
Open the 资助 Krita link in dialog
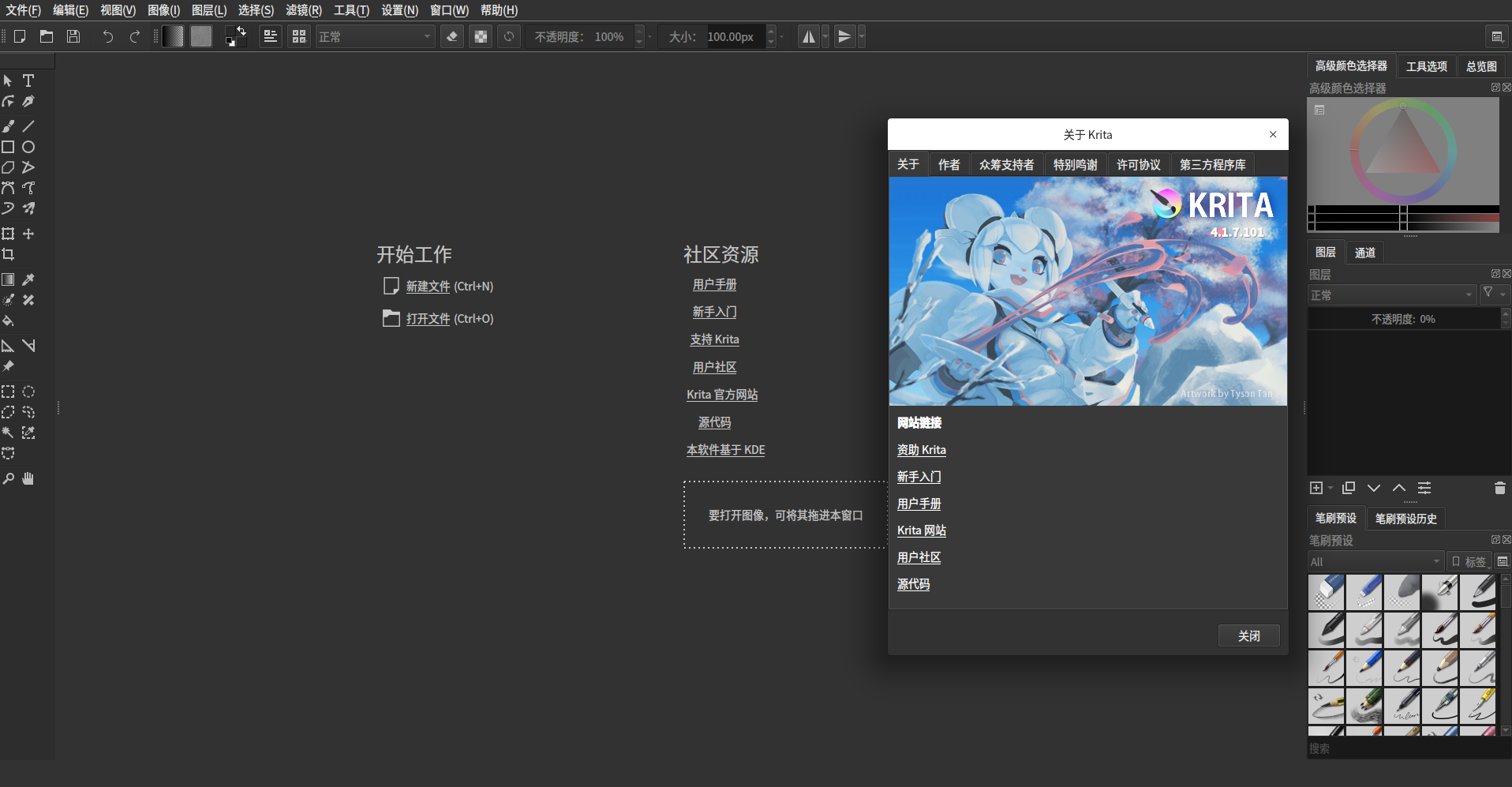point(922,450)
